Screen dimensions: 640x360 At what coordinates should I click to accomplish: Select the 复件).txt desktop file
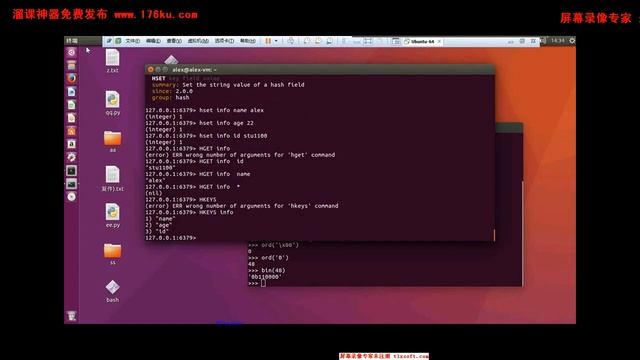112,178
